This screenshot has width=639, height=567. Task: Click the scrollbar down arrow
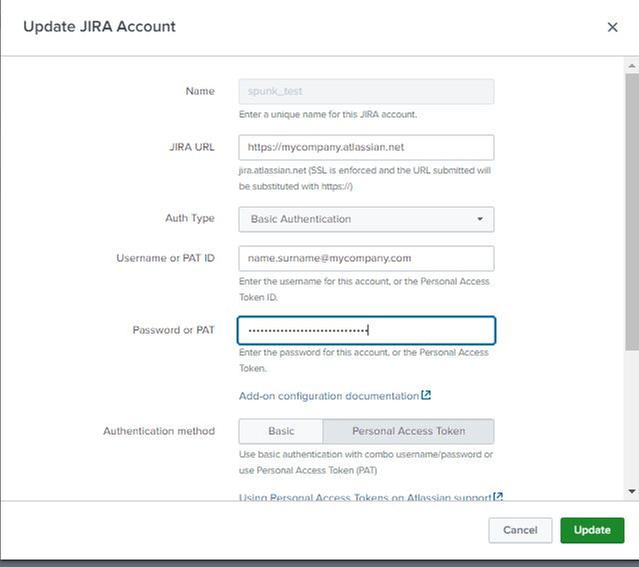632,492
